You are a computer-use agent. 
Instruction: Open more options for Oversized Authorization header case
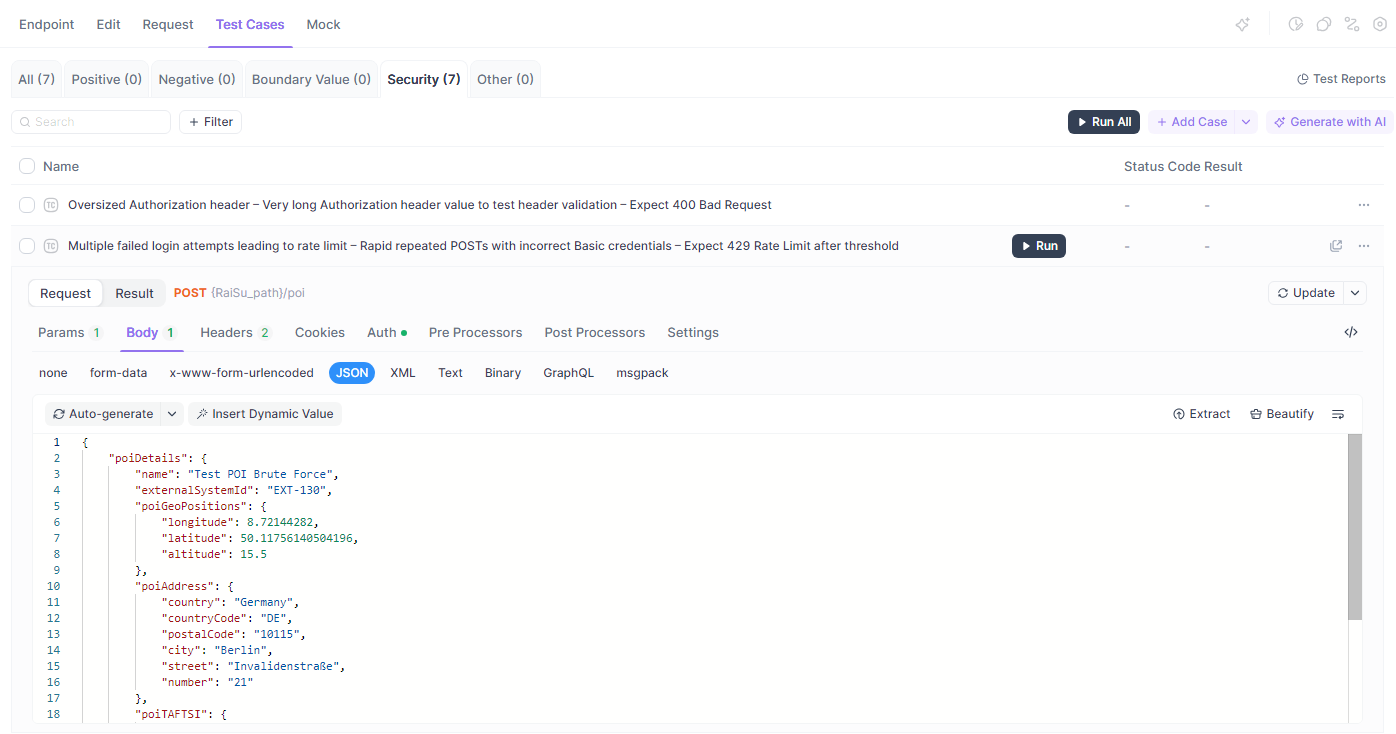(1364, 205)
